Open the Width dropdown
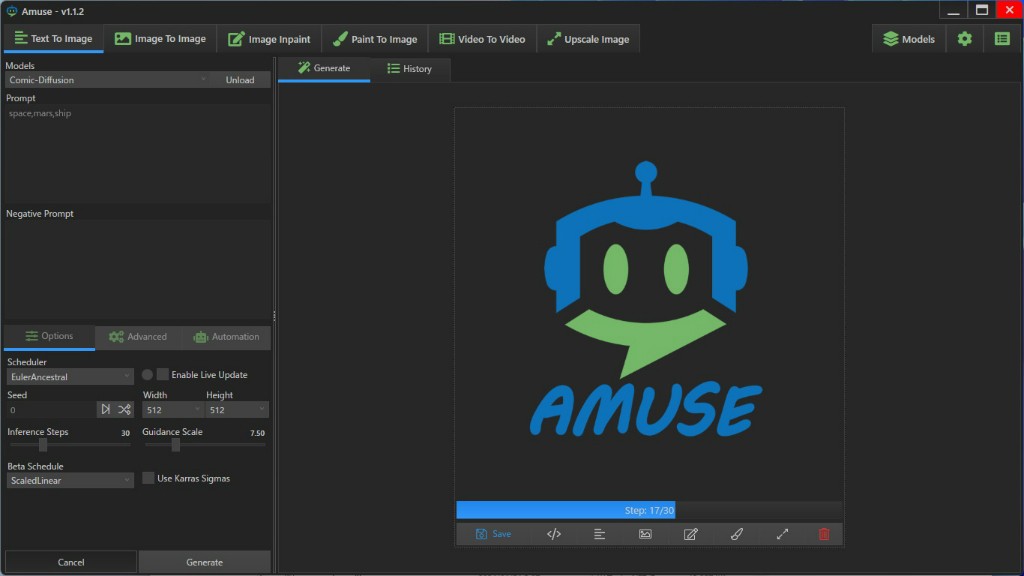The image size is (1024, 576). [x=172, y=409]
